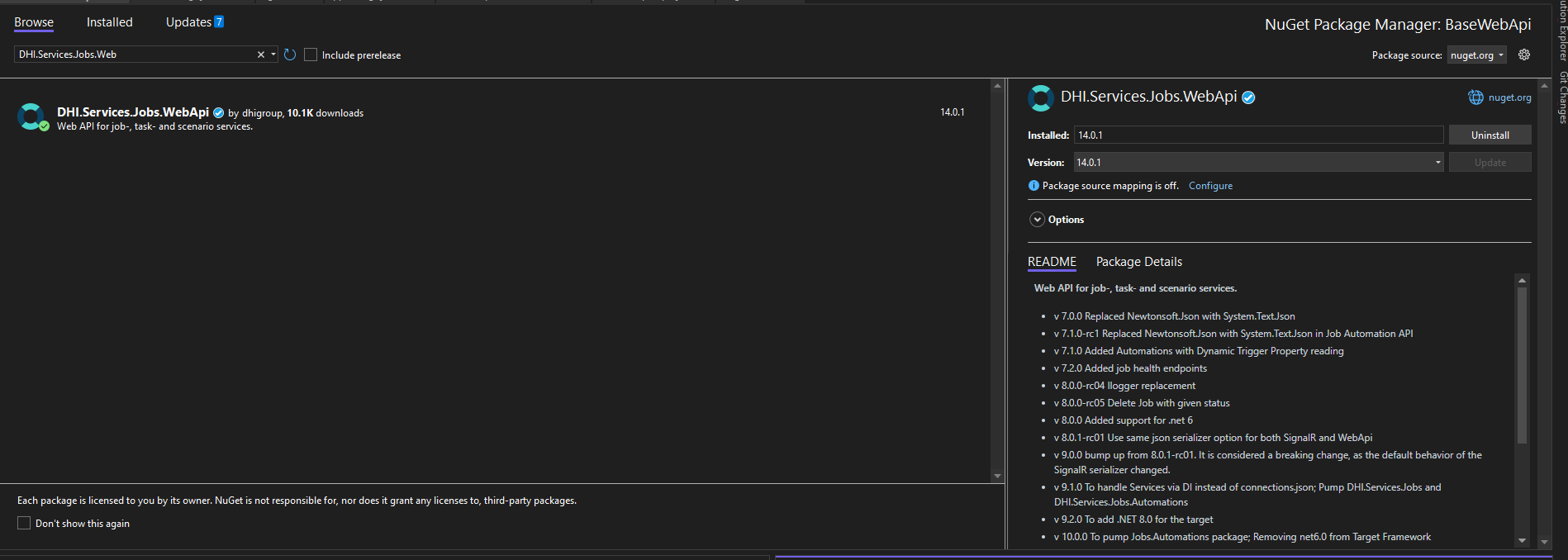Click 'v 7.0.0 Replaced Newtonsoft.Json' line
The height and width of the screenshot is (560, 1568).
[x=1175, y=316]
